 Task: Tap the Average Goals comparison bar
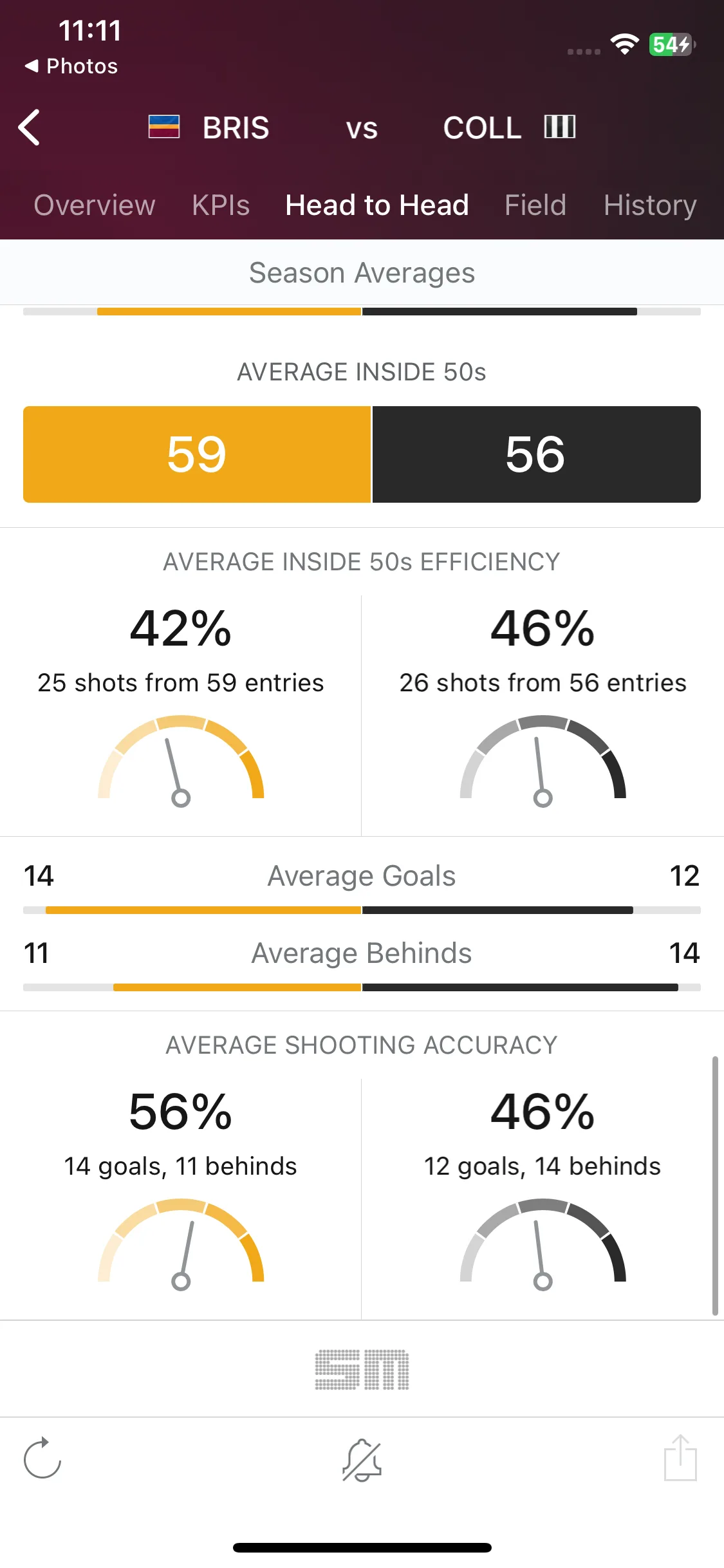362,910
